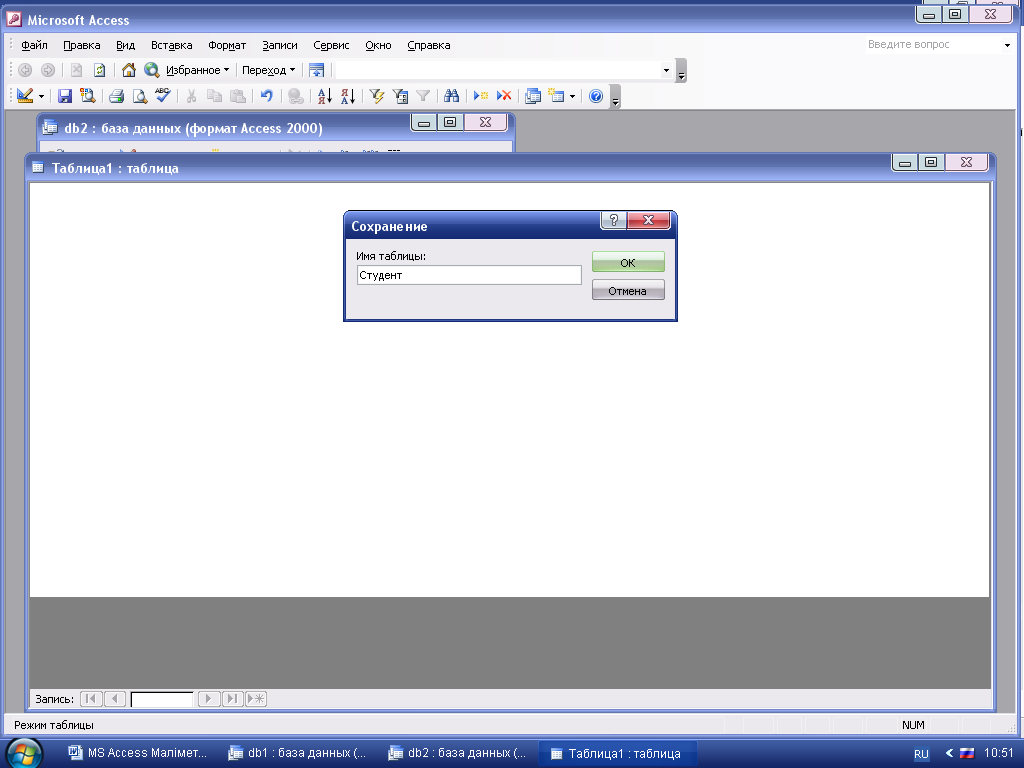The width and height of the screenshot is (1024, 768).
Task: Open the Окно menu
Action: tap(378, 45)
